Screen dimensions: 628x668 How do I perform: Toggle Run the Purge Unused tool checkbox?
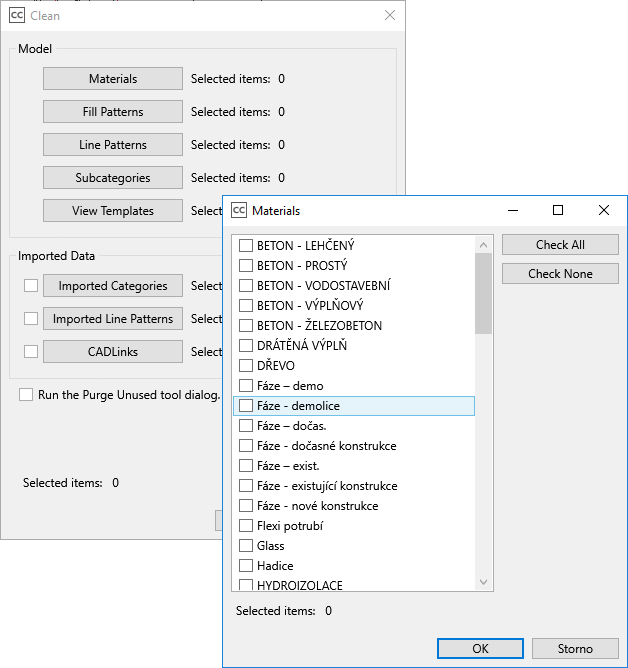point(26,395)
